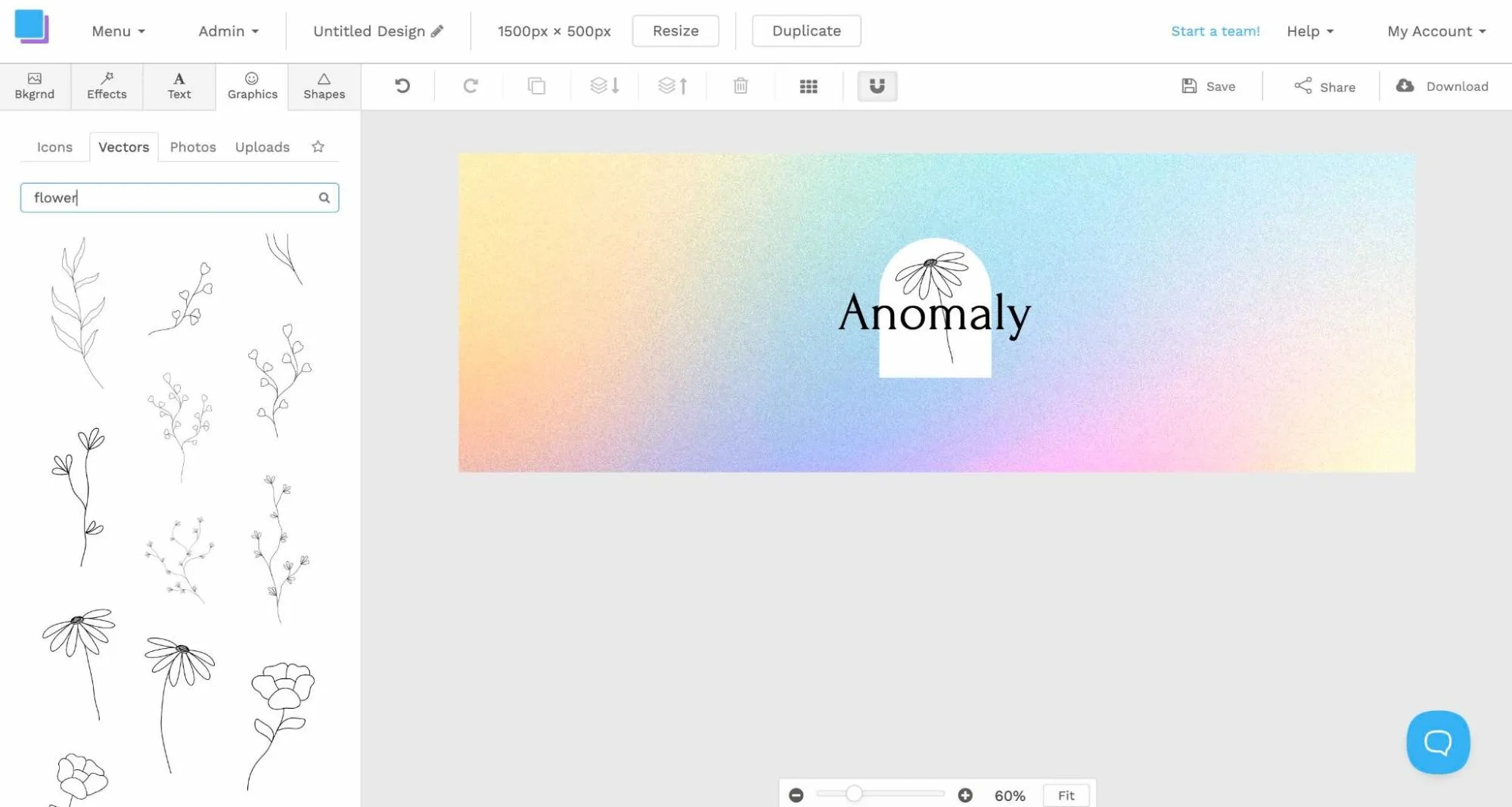Click the copy layer icon

click(536, 86)
